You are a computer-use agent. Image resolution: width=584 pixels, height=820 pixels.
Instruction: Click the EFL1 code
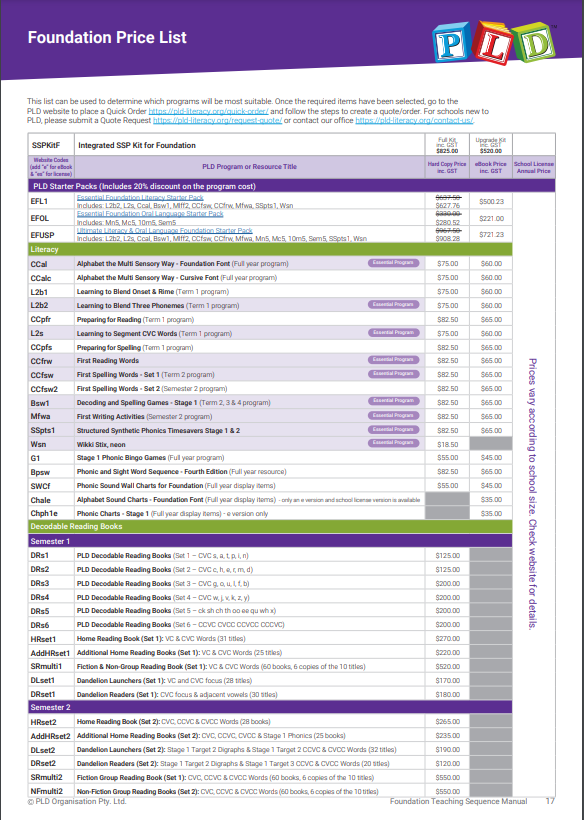pos(39,201)
